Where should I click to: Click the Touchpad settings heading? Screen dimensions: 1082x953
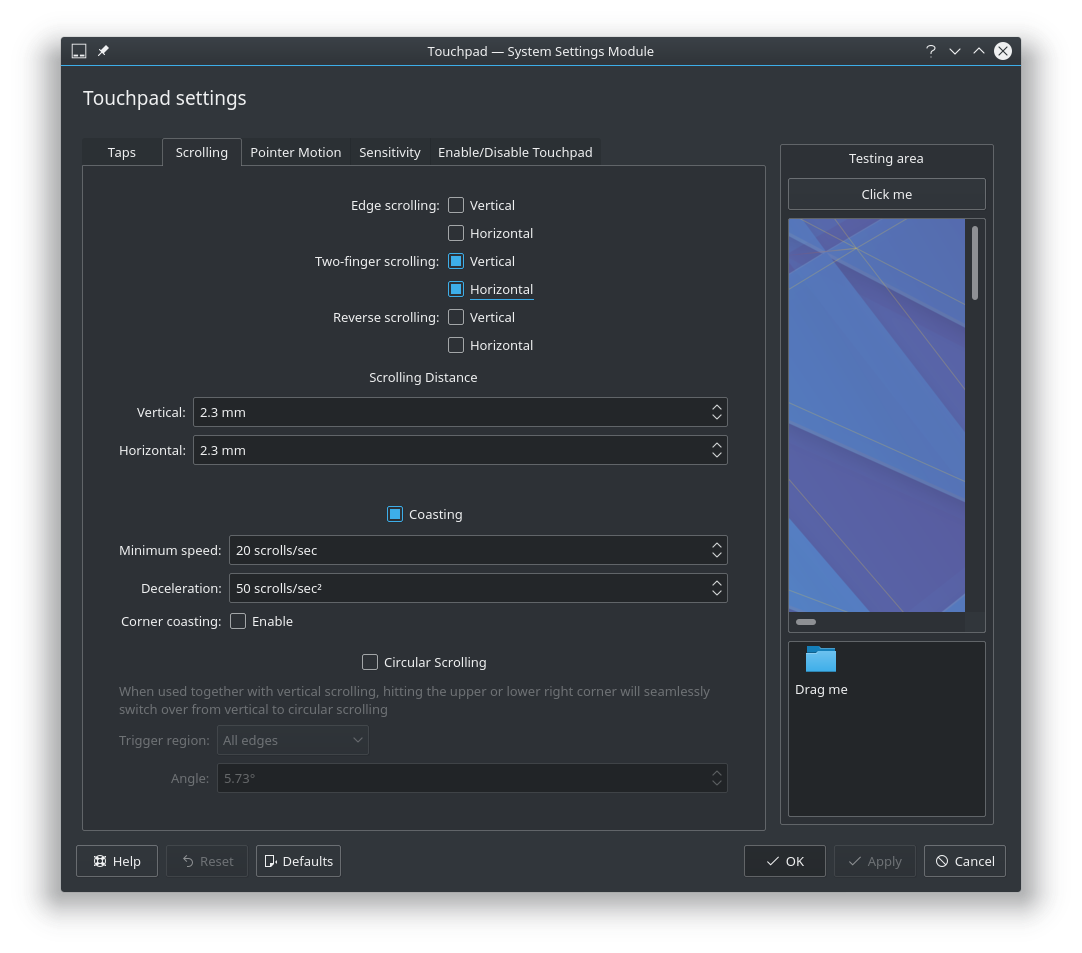(164, 98)
